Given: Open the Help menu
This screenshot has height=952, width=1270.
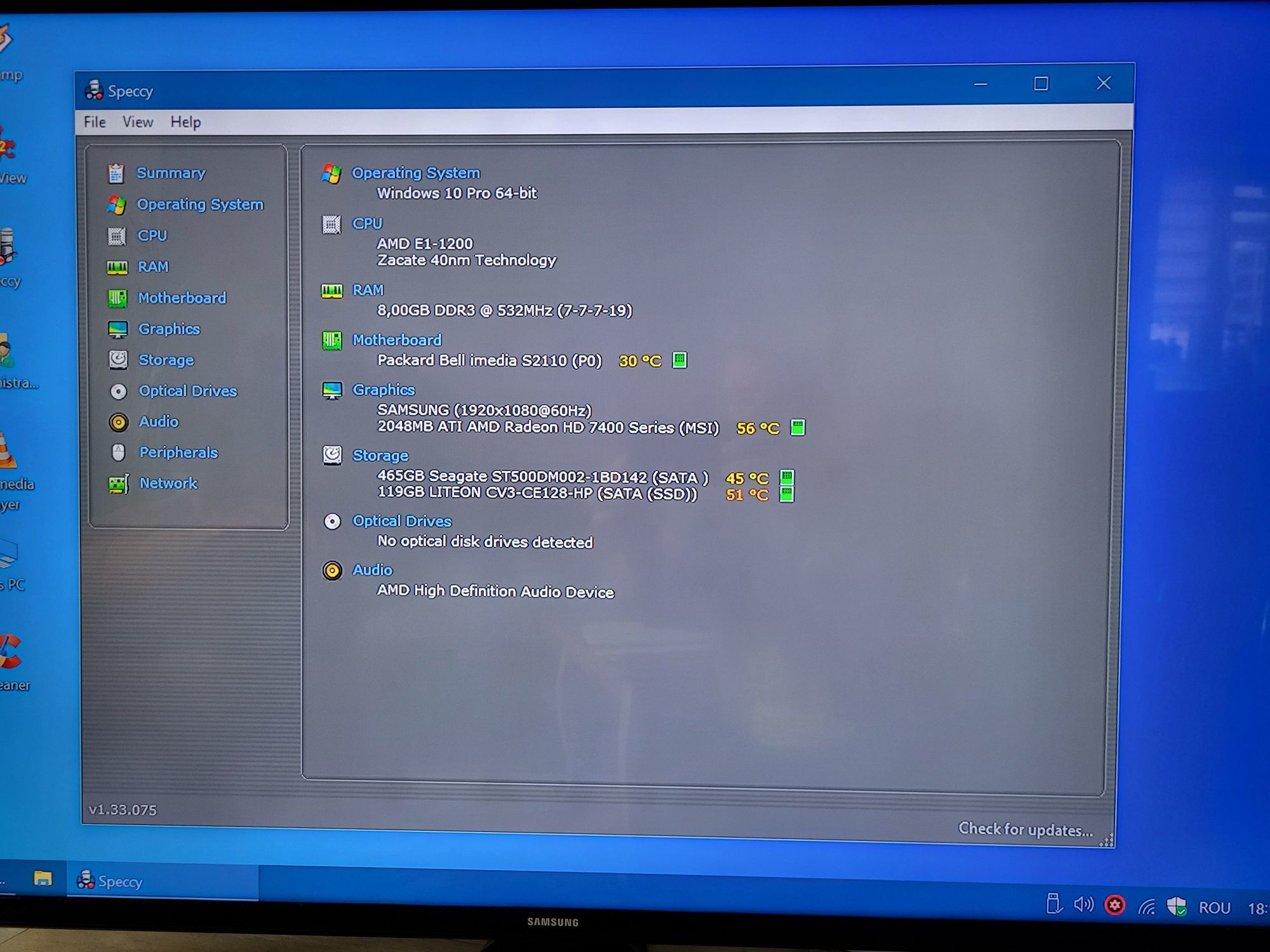Looking at the screenshot, I should [185, 122].
